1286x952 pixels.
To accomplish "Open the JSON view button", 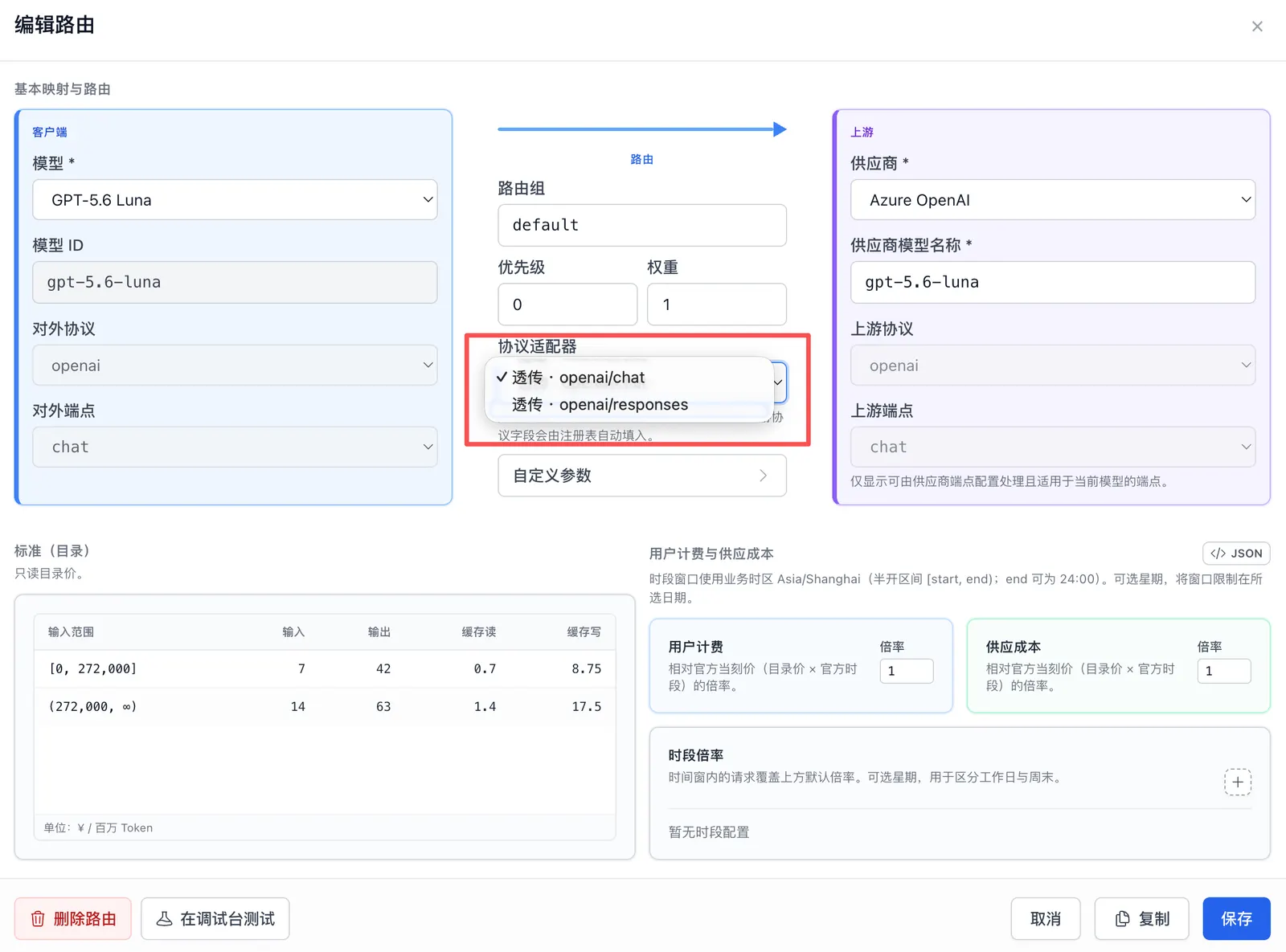I will tap(1236, 554).
